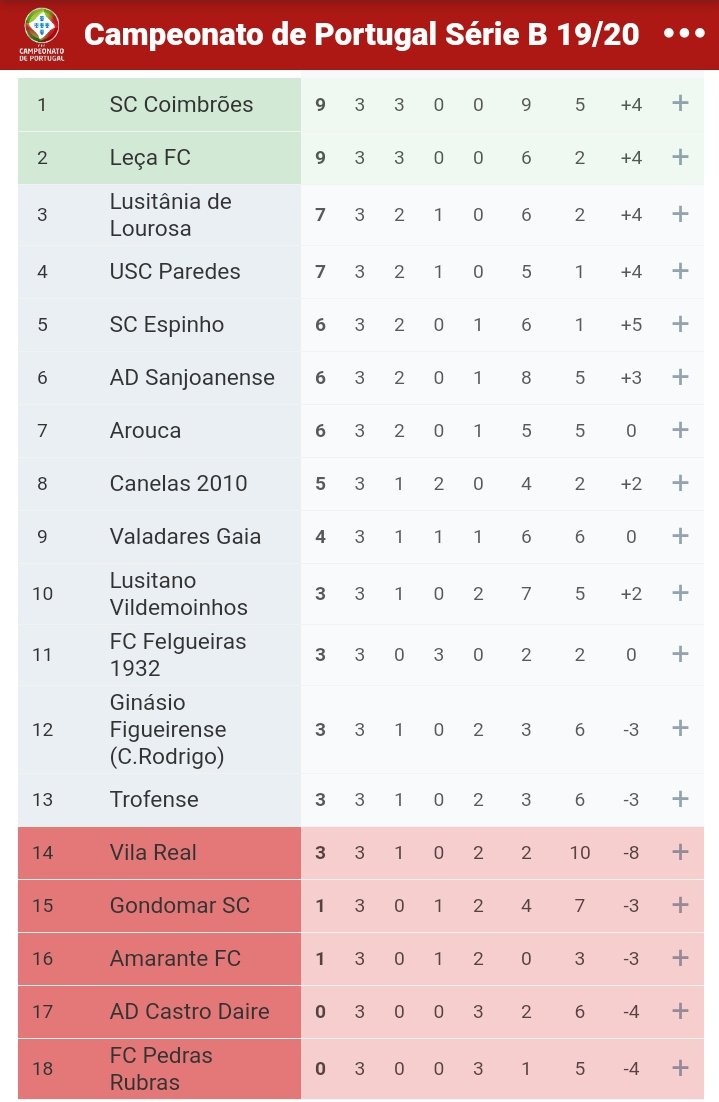The width and height of the screenshot is (719, 1102).
Task: Open Amarante FC team entry
Action: pyautogui.click(x=175, y=958)
